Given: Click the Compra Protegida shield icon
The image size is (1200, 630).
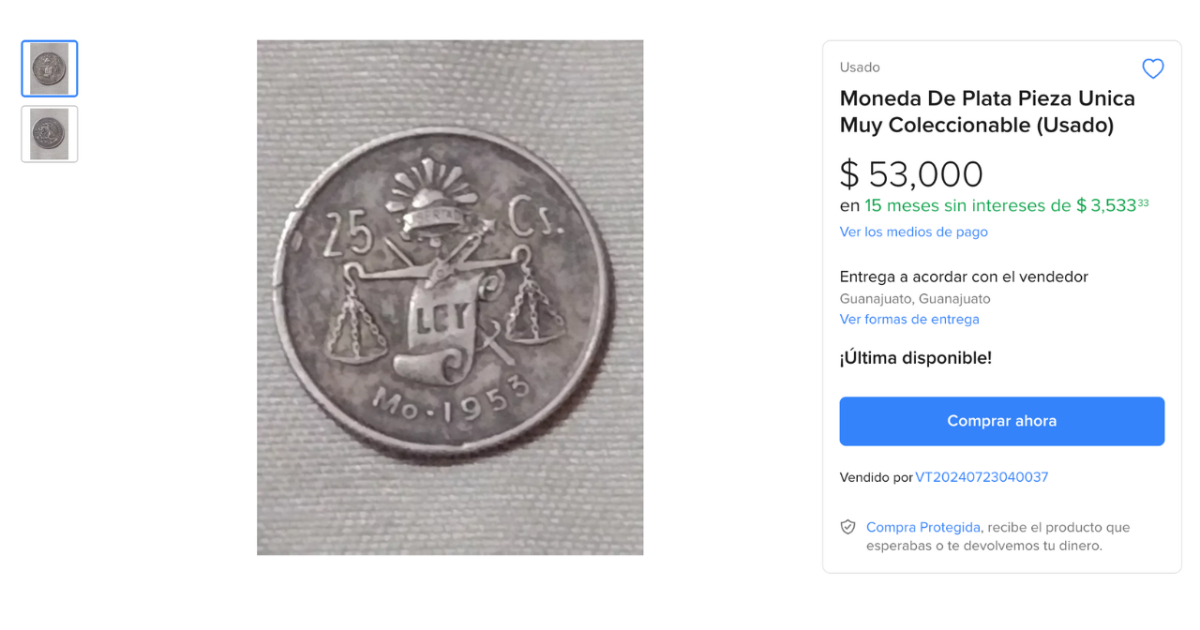Looking at the screenshot, I should click(x=848, y=527).
